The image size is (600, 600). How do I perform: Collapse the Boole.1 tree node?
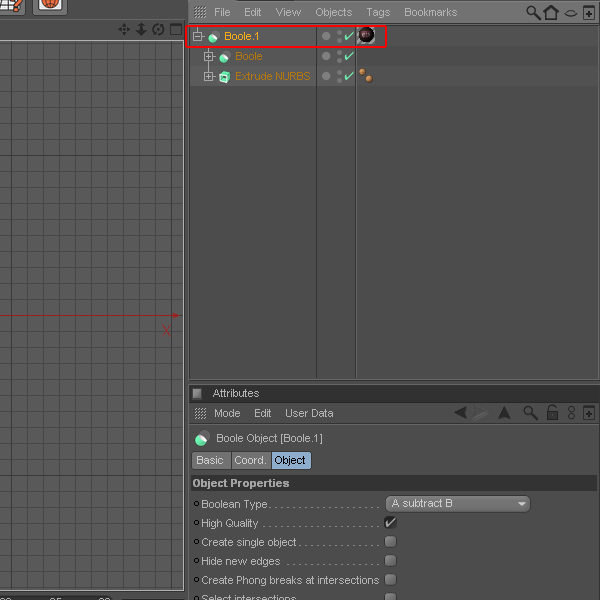(197, 36)
